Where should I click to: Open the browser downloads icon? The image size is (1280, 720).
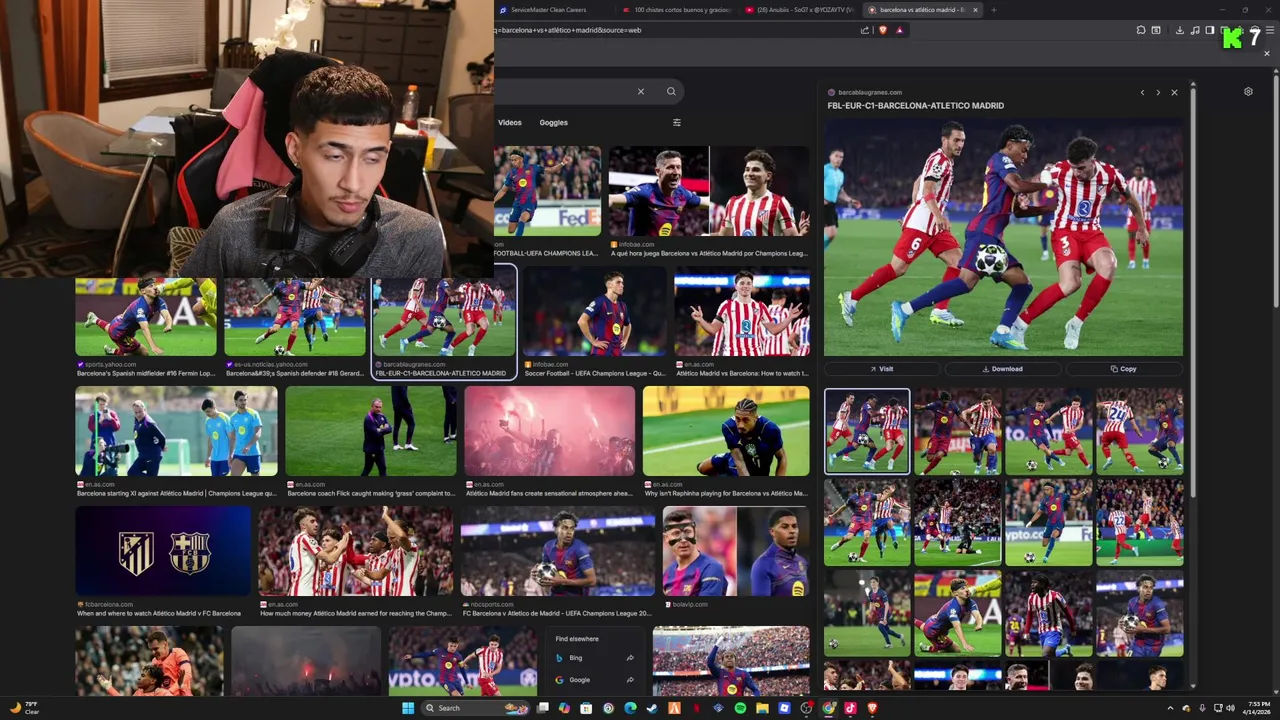coord(1180,30)
